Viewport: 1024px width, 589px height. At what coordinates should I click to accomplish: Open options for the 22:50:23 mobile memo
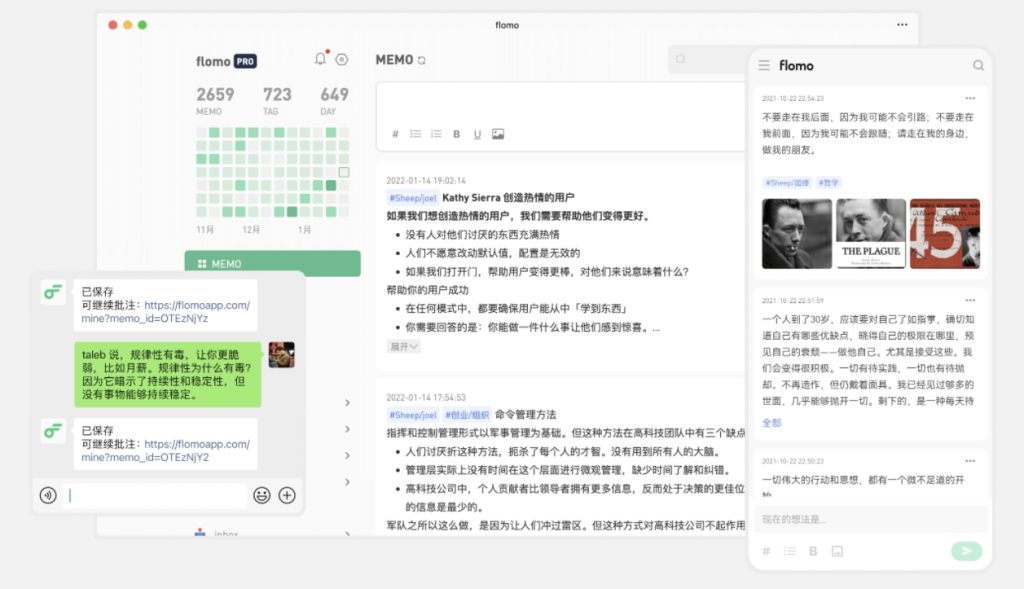[970, 461]
